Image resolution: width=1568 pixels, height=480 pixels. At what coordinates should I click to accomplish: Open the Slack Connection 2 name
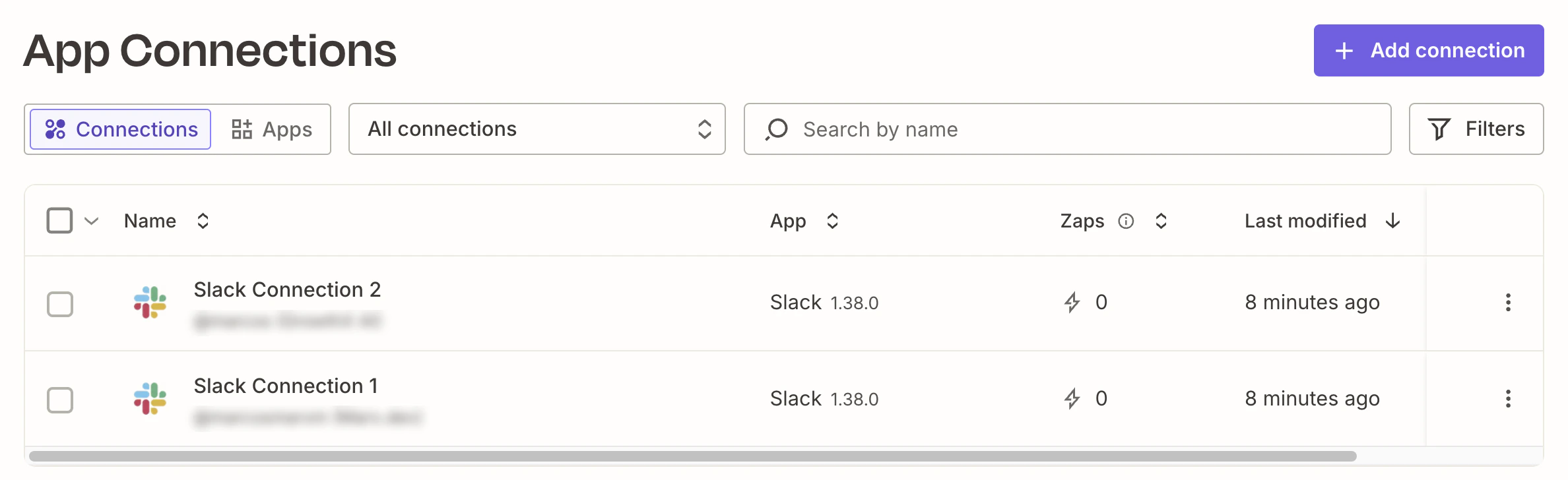[287, 289]
